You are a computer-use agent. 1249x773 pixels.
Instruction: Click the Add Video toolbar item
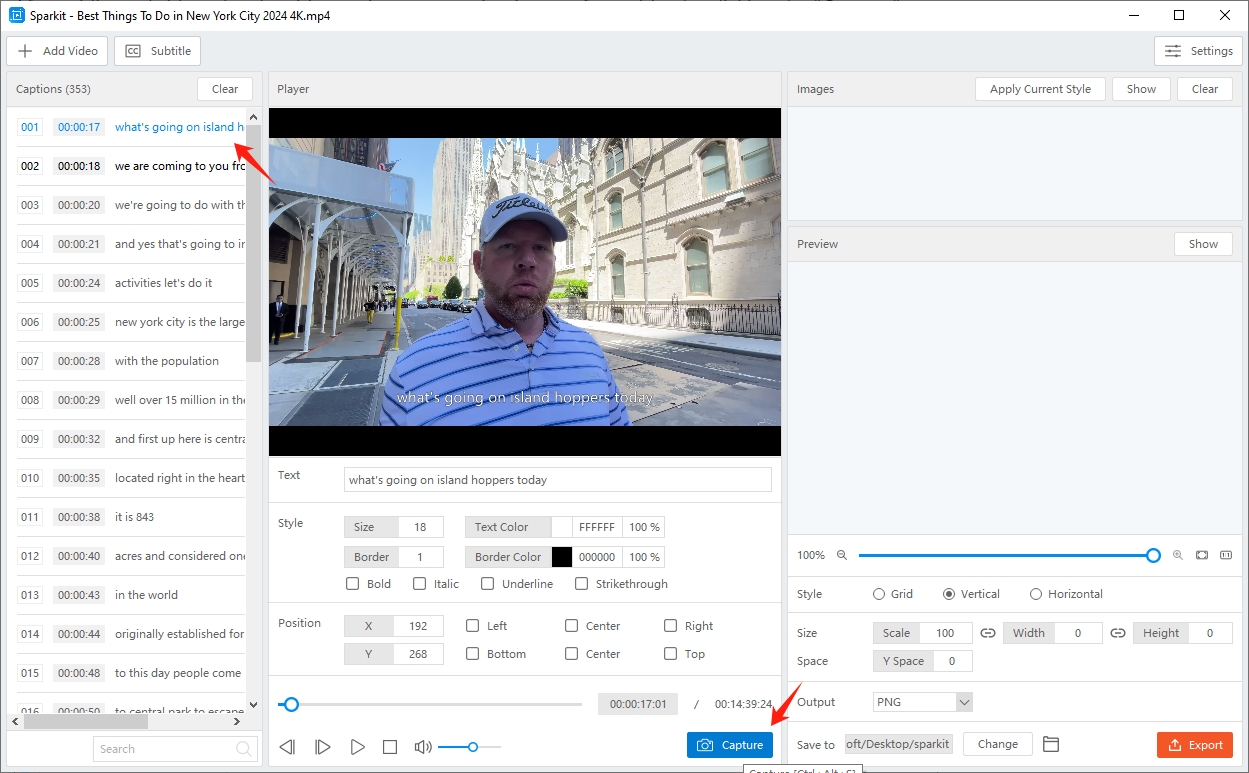click(x=57, y=50)
